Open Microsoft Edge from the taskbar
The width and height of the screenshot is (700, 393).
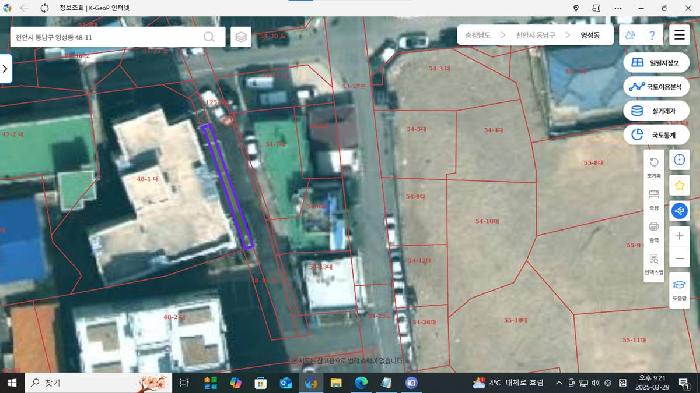pyautogui.click(x=361, y=383)
